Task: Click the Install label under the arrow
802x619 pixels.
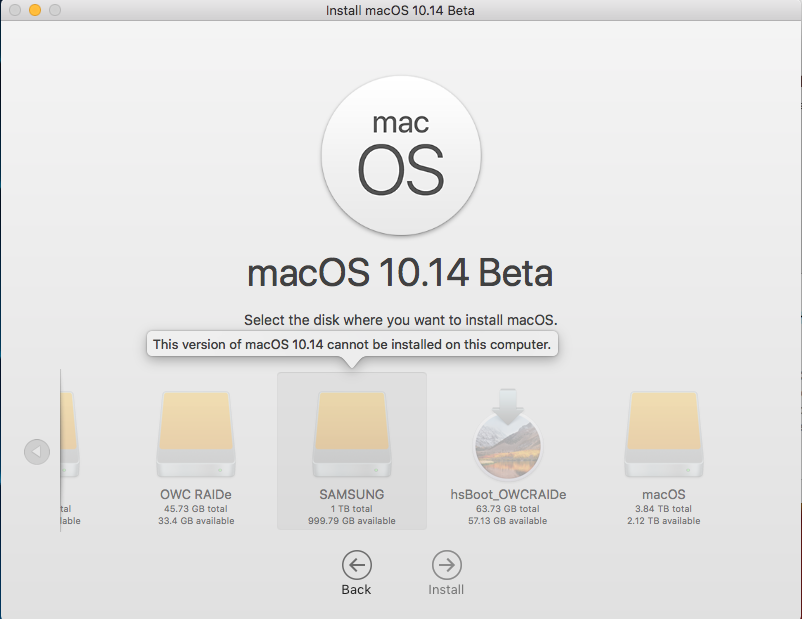Action: pyautogui.click(x=447, y=589)
